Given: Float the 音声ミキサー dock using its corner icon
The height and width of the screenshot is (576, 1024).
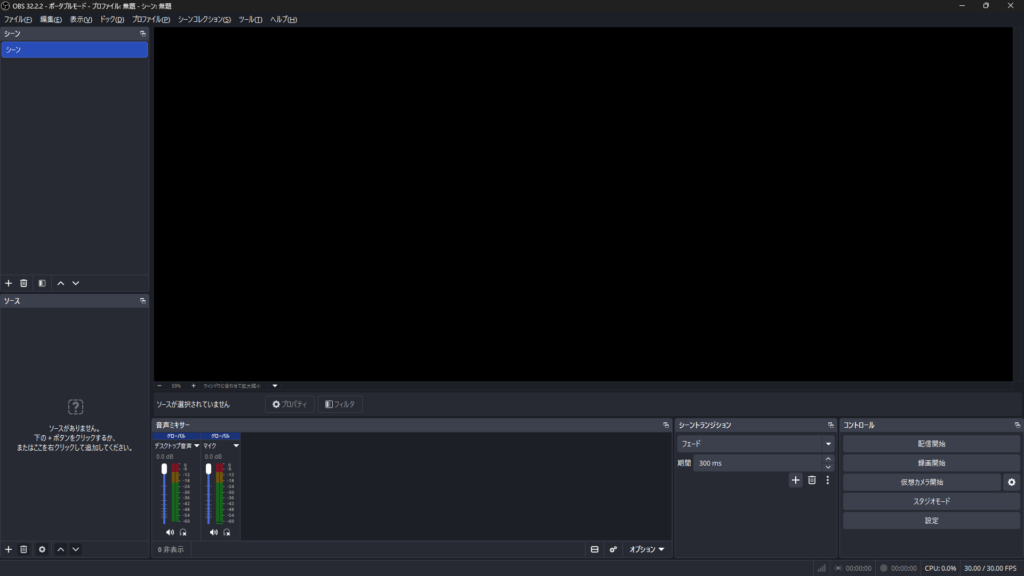Looking at the screenshot, I should pyautogui.click(x=665, y=425).
